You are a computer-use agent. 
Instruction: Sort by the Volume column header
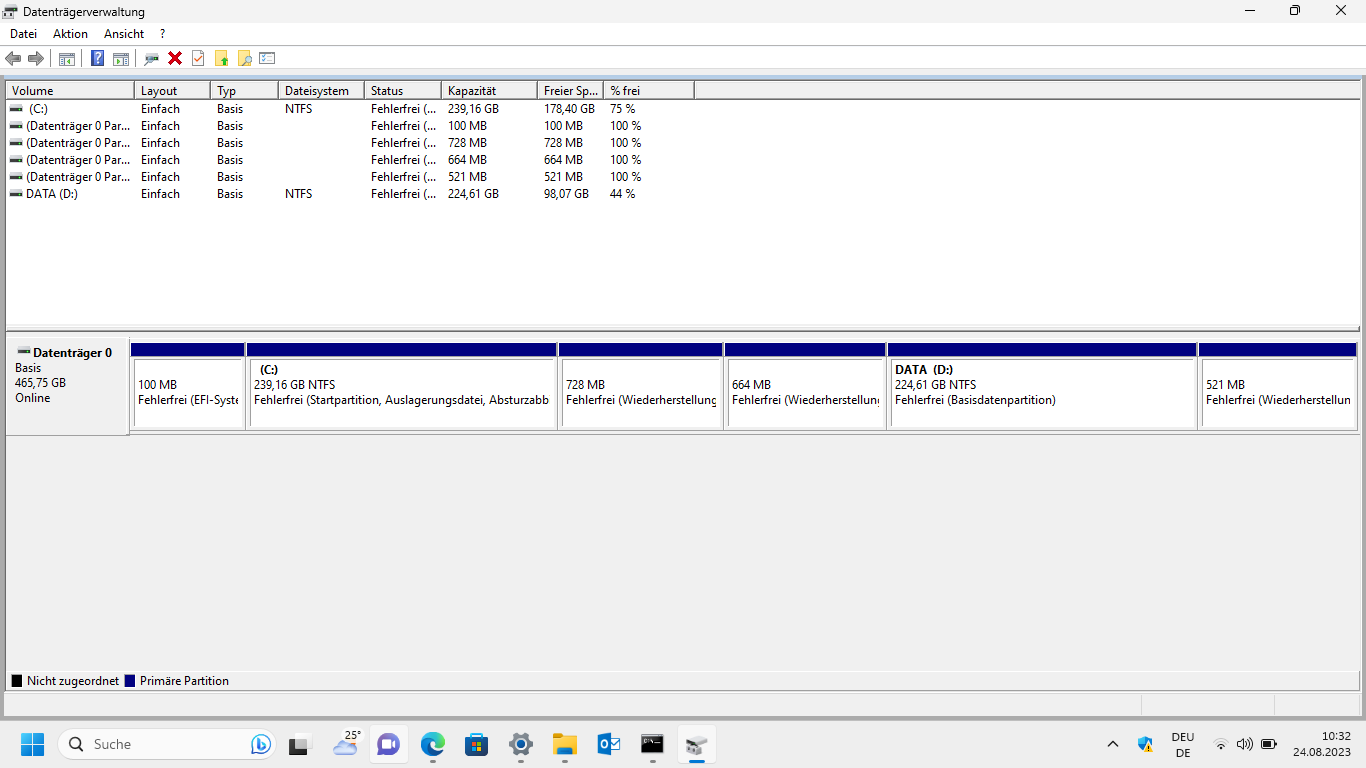point(70,90)
